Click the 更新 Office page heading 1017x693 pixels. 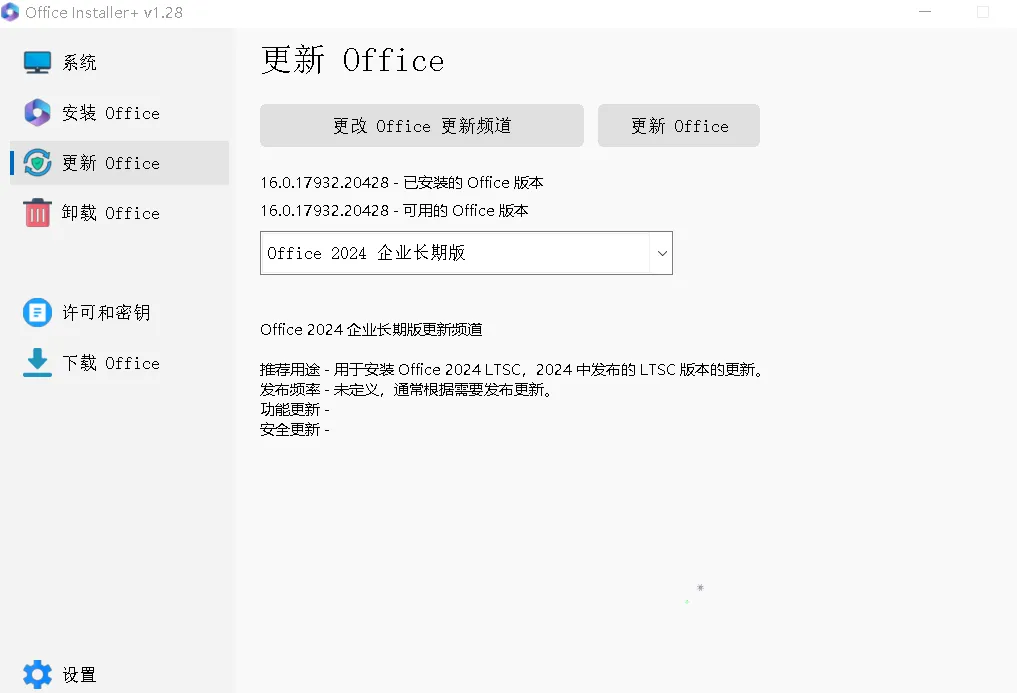coord(352,60)
